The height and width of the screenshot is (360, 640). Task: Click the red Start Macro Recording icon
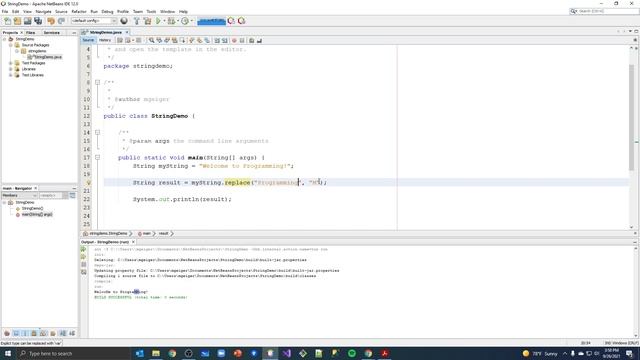(x=234, y=40)
